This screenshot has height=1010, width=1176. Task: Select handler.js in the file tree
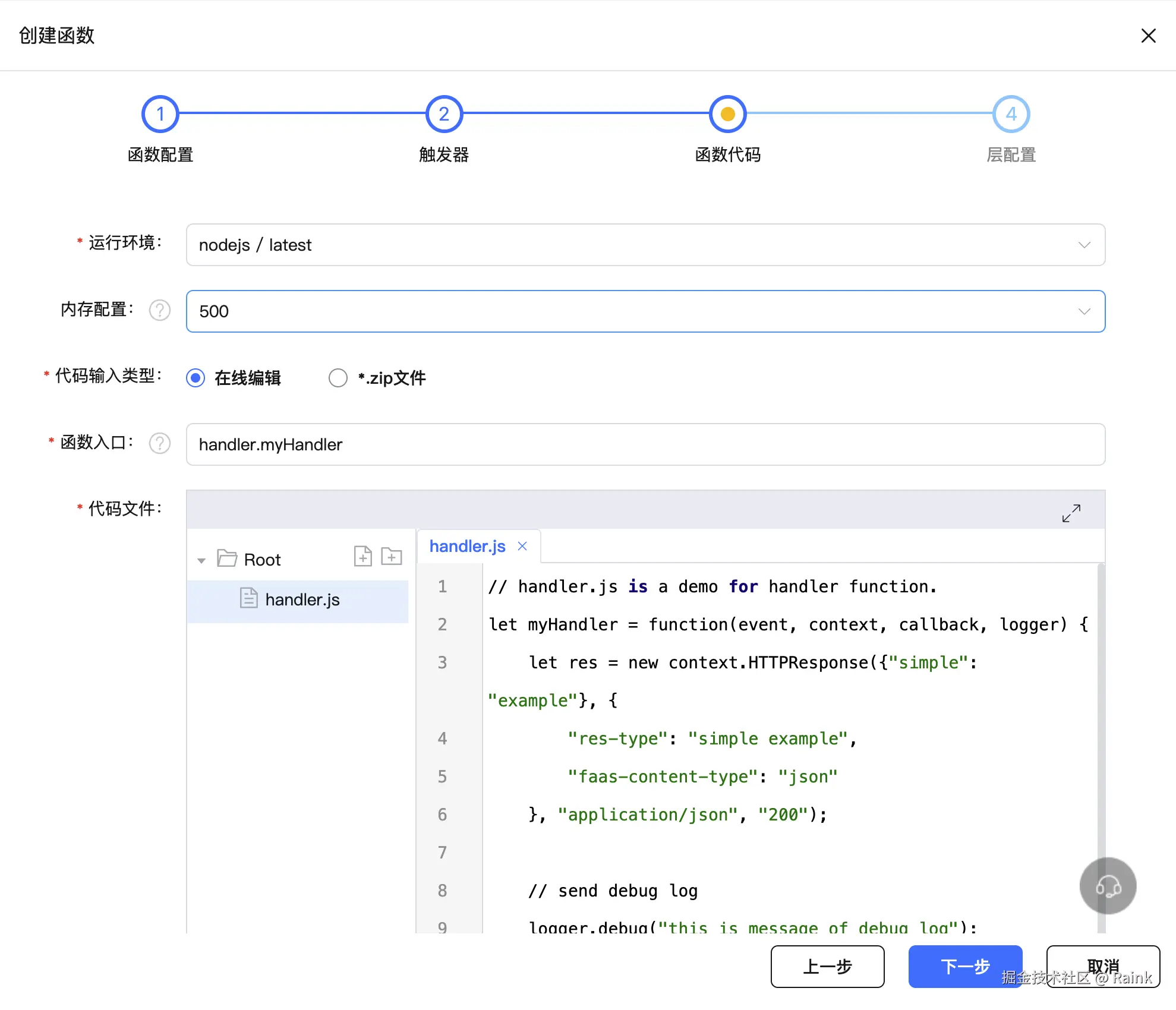302,600
